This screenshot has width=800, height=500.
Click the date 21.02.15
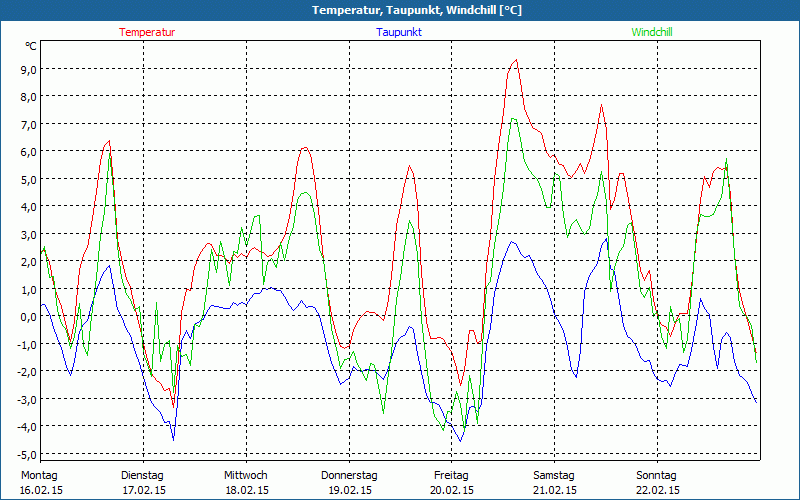pyautogui.click(x=556, y=490)
